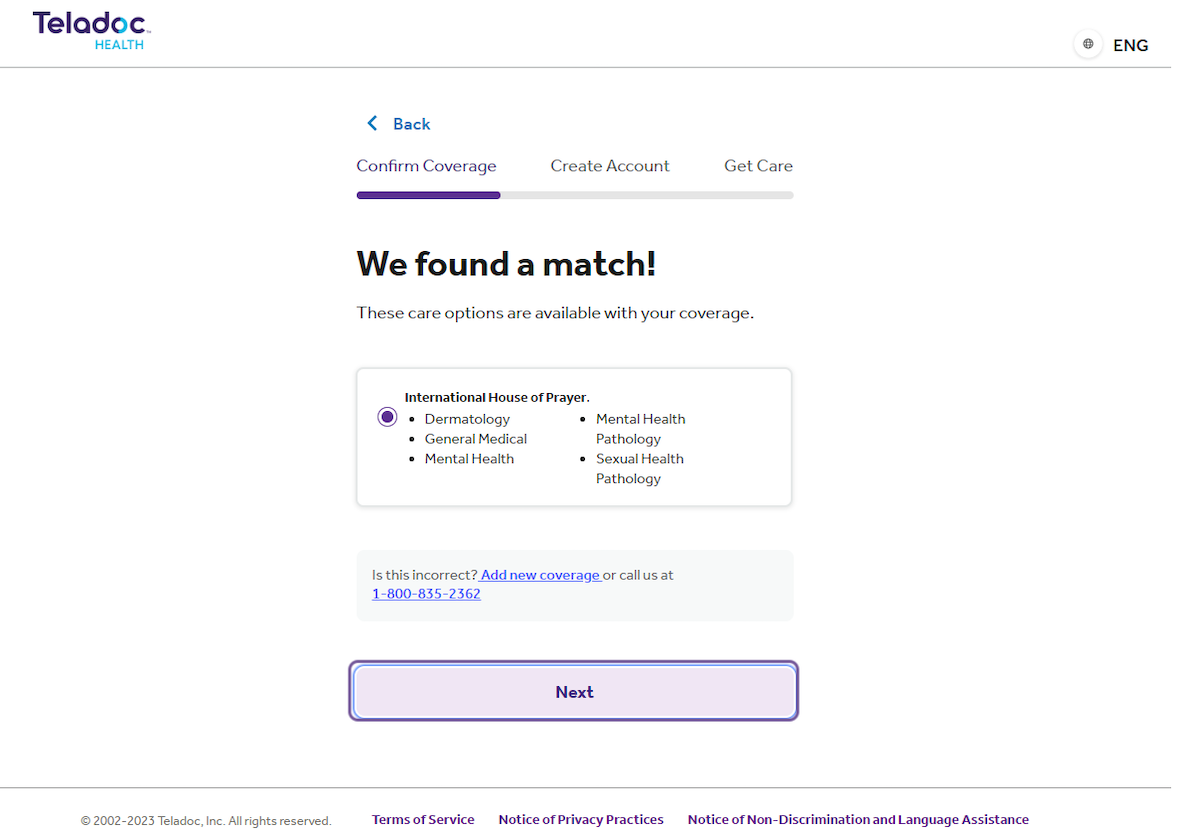
Task: Open the Terms of Service link
Action: 423,820
